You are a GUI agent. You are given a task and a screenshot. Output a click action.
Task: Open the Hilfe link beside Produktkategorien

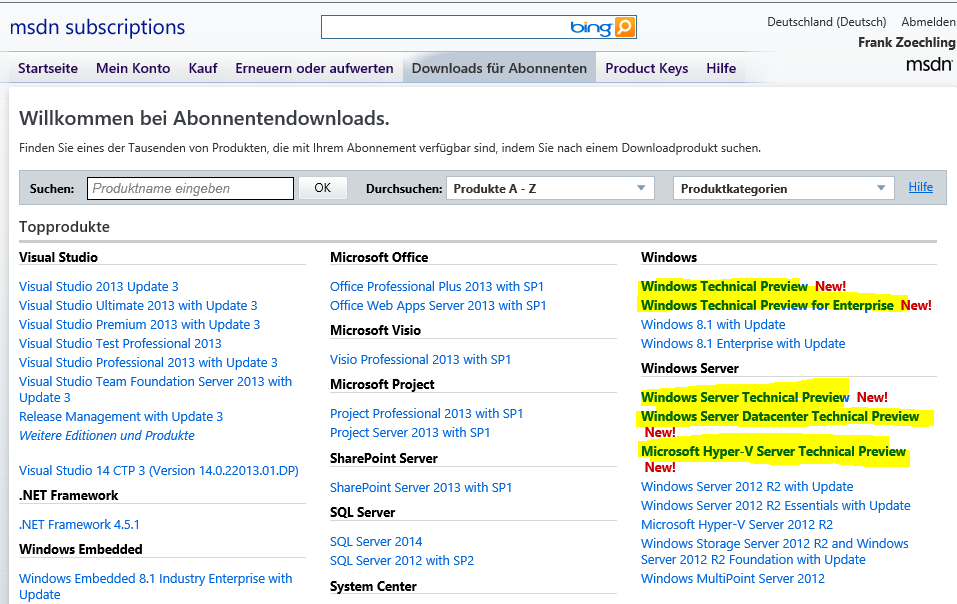920,187
